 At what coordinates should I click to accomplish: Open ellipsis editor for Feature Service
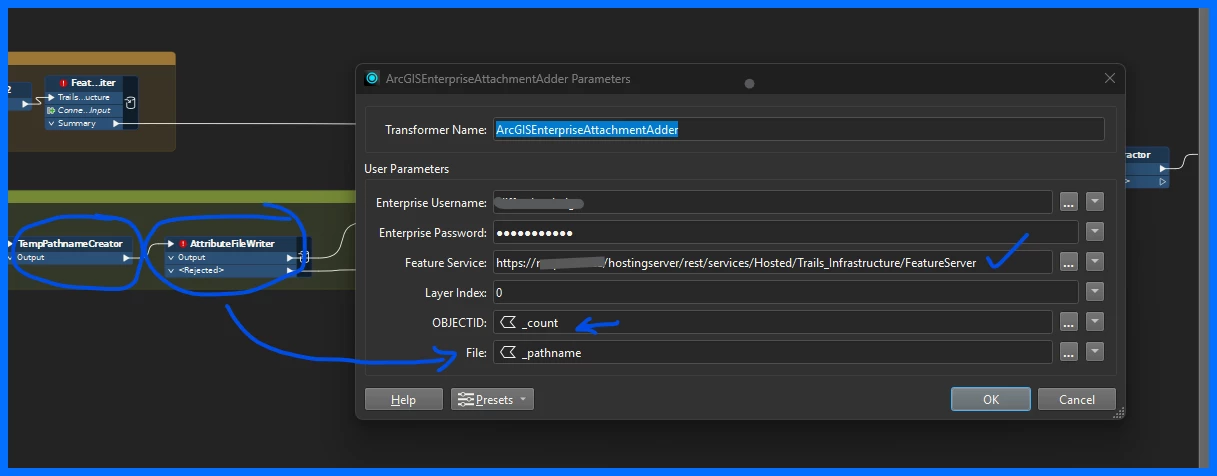(1069, 262)
